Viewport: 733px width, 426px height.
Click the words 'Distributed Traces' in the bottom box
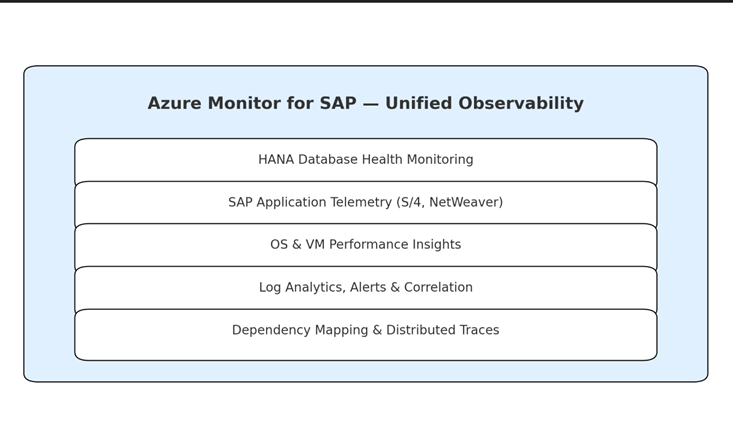coord(443,330)
